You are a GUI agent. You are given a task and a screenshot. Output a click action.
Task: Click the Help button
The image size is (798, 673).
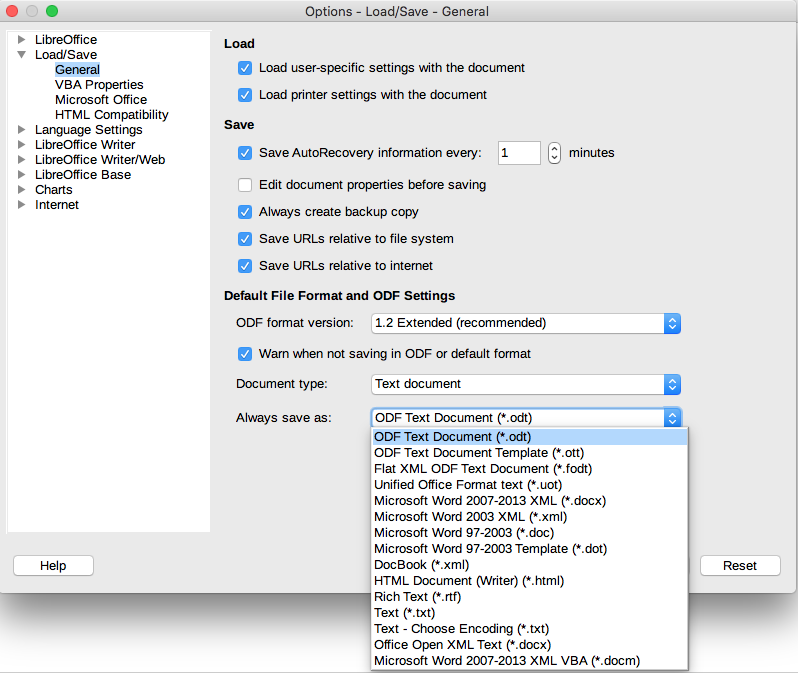pos(53,566)
